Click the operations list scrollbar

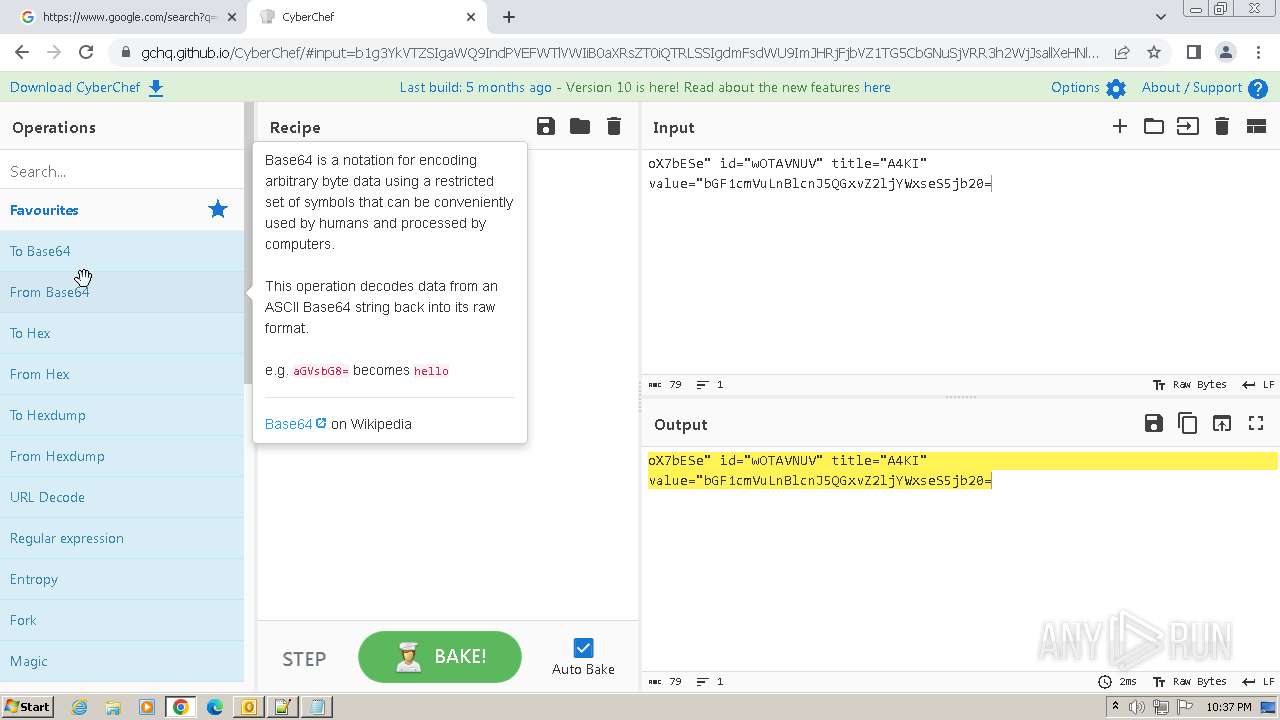coord(249,243)
